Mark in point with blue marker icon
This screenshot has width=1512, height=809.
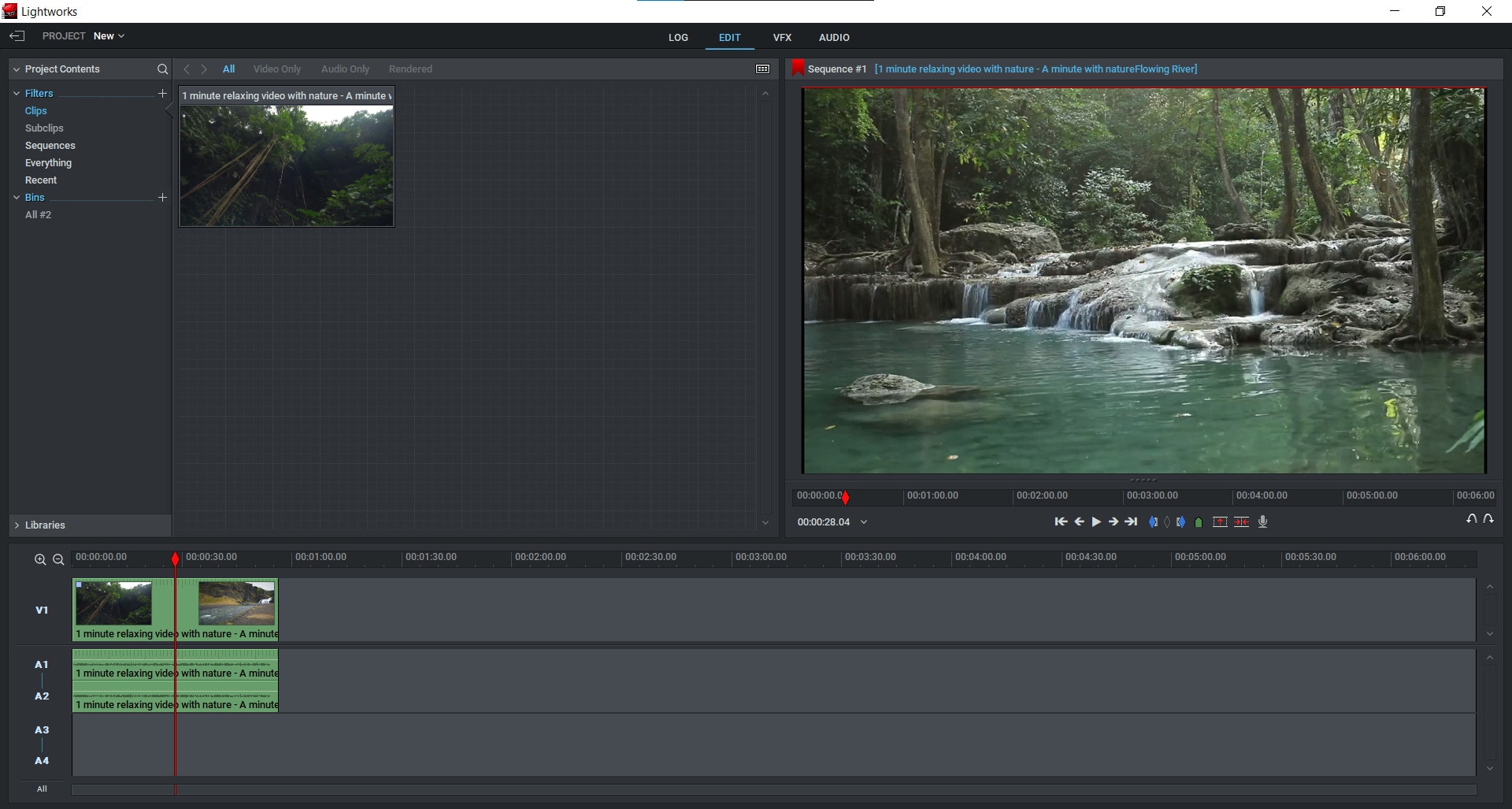[x=1153, y=521]
